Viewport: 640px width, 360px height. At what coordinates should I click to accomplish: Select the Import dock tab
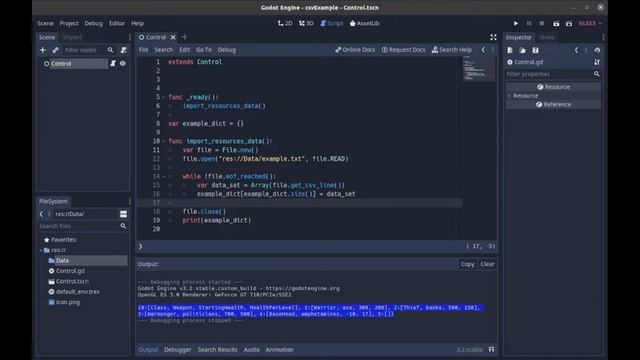click(72, 37)
